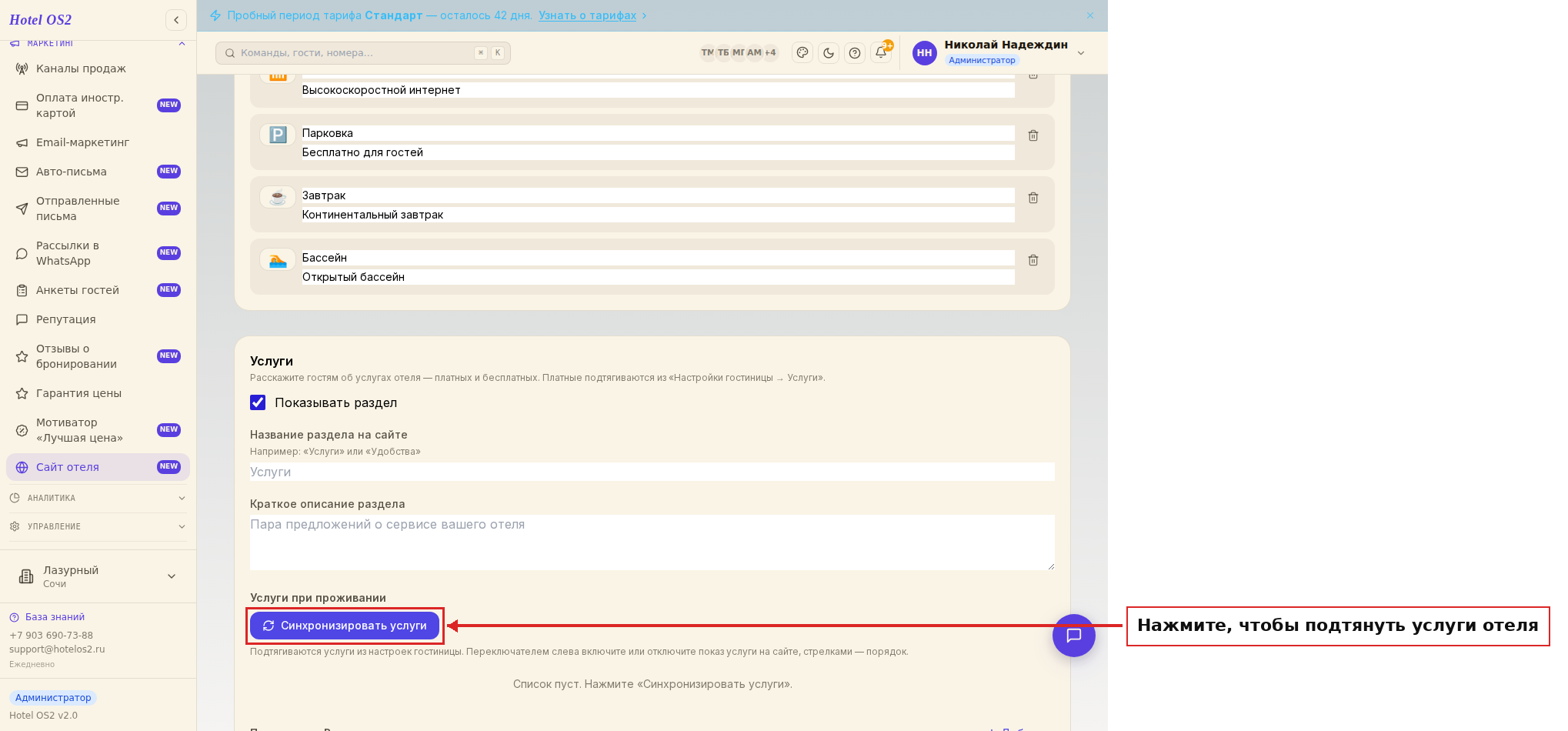Follow the Узнать о тарифах link
The width and height of the screenshot is (1568, 731).
point(587,15)
